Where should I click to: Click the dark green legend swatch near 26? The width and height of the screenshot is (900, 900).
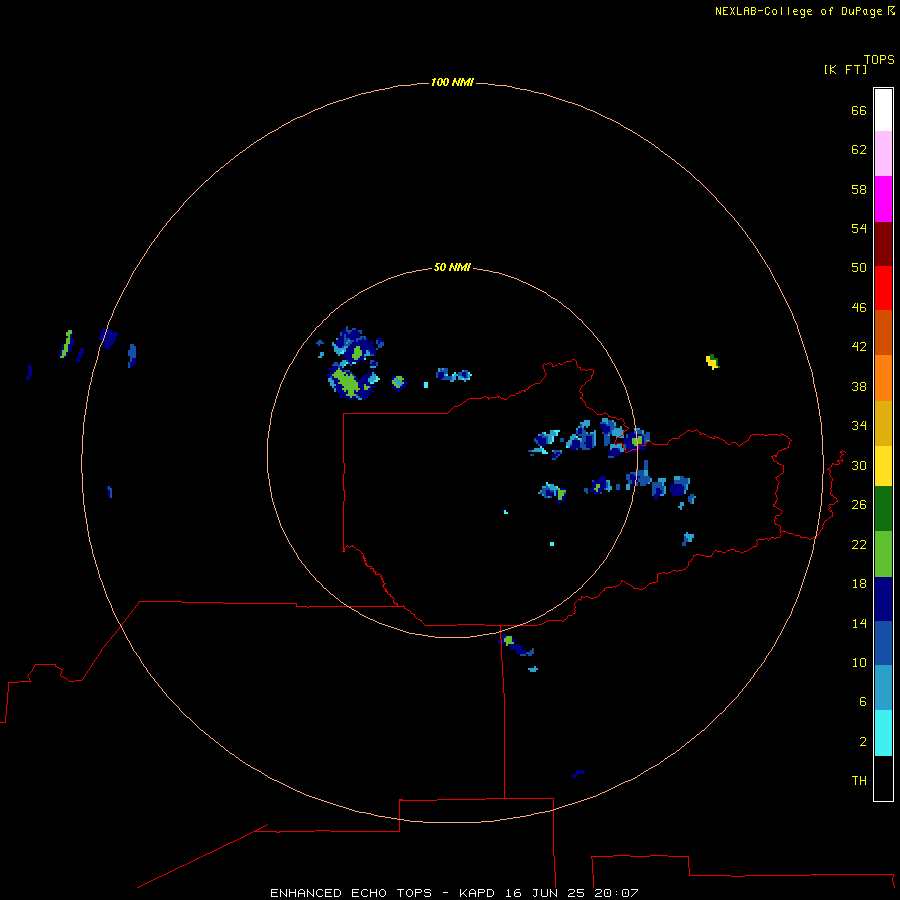tap(883, 509)
